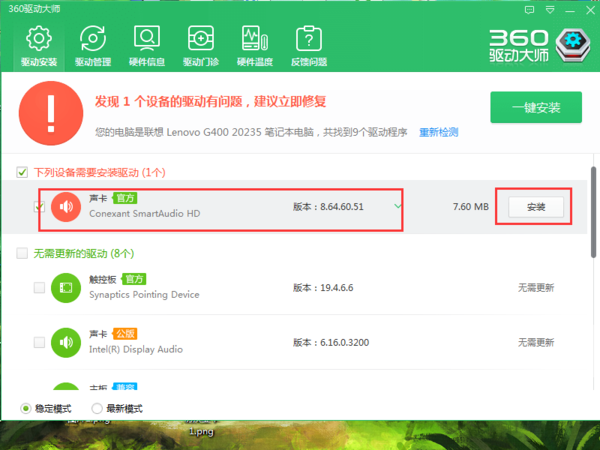Click the Synaptics Pointing Device name
Image resolution: width=600 pixels, height=450 pixels.
tap(144, 295)
